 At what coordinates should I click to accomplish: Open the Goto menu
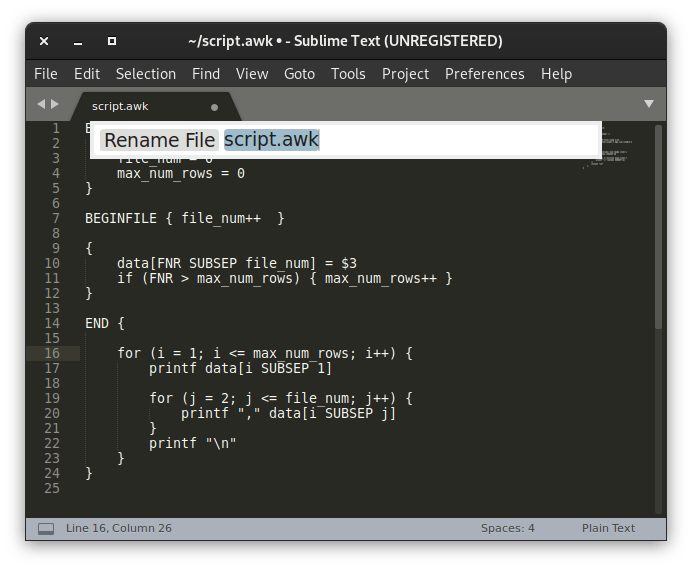299,74
